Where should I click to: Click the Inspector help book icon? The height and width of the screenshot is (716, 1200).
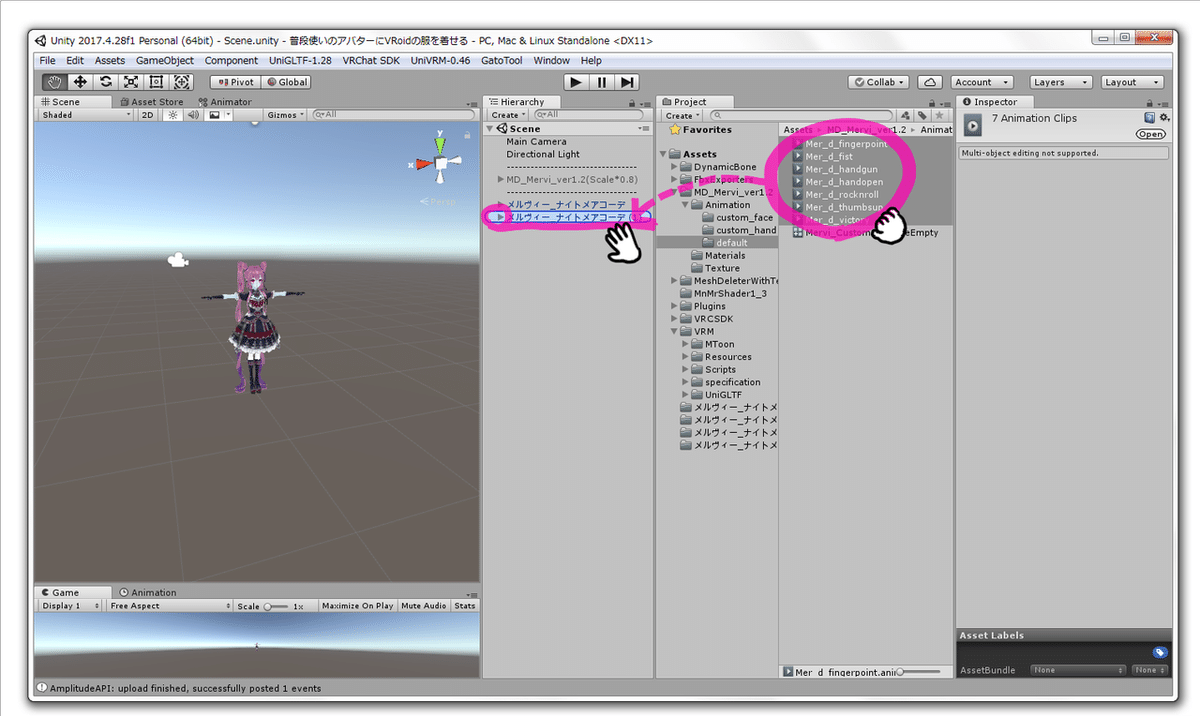click(1150, 117)
